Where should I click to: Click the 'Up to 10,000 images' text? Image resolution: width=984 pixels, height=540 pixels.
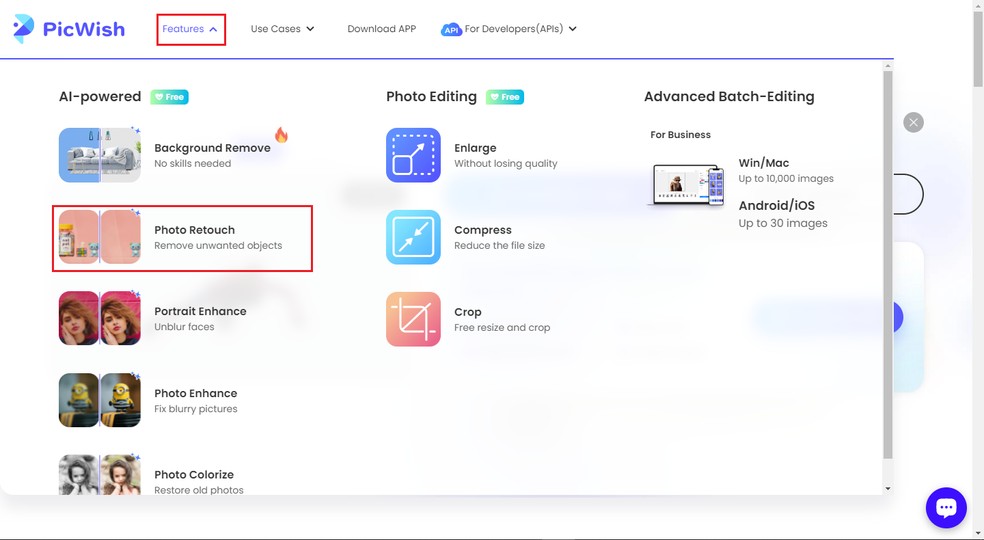coord(786,179)
